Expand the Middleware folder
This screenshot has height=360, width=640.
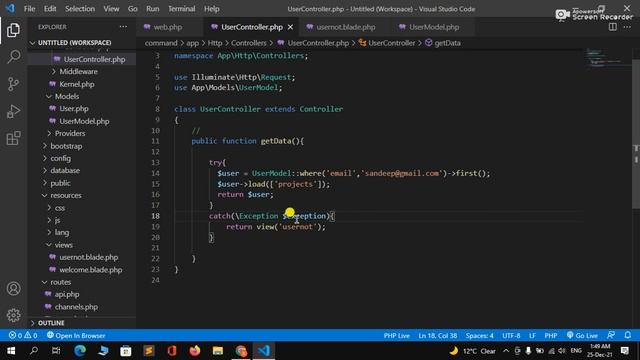(78, 71)
